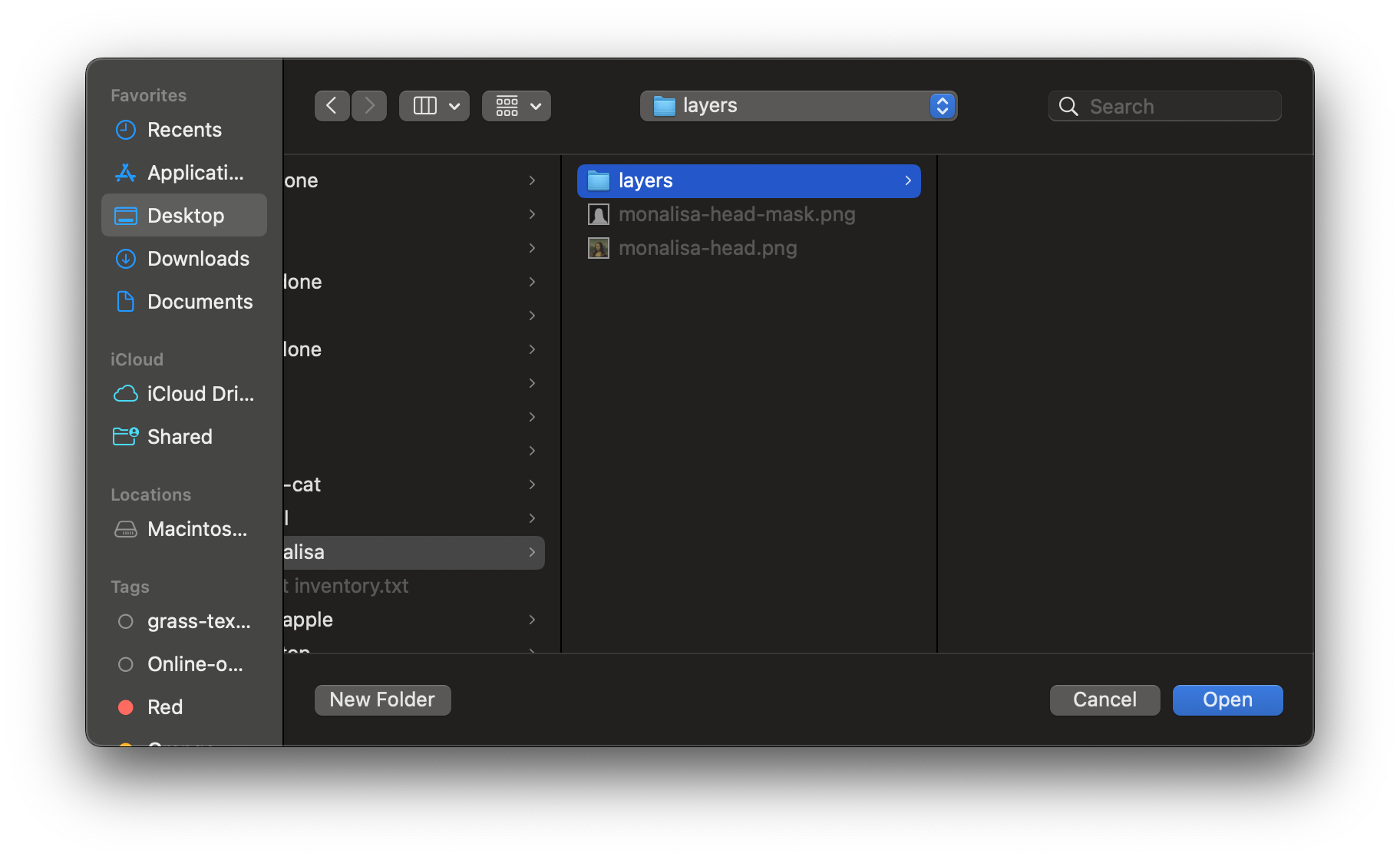The width and height of the screenshot is (1400, 860).
Task: Expand the selected layers folder chevron
Action: tap(908, 180)
